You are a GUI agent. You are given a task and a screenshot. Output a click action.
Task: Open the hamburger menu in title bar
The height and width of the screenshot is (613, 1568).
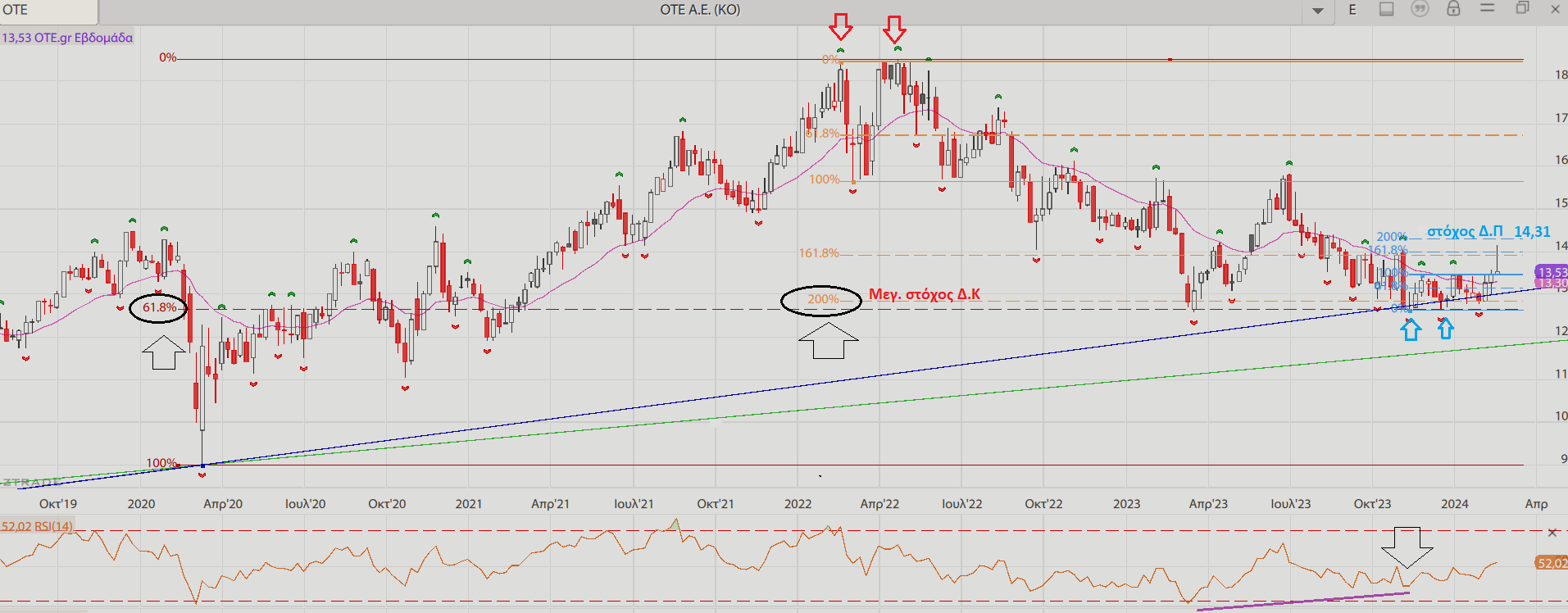(1488, 9)
